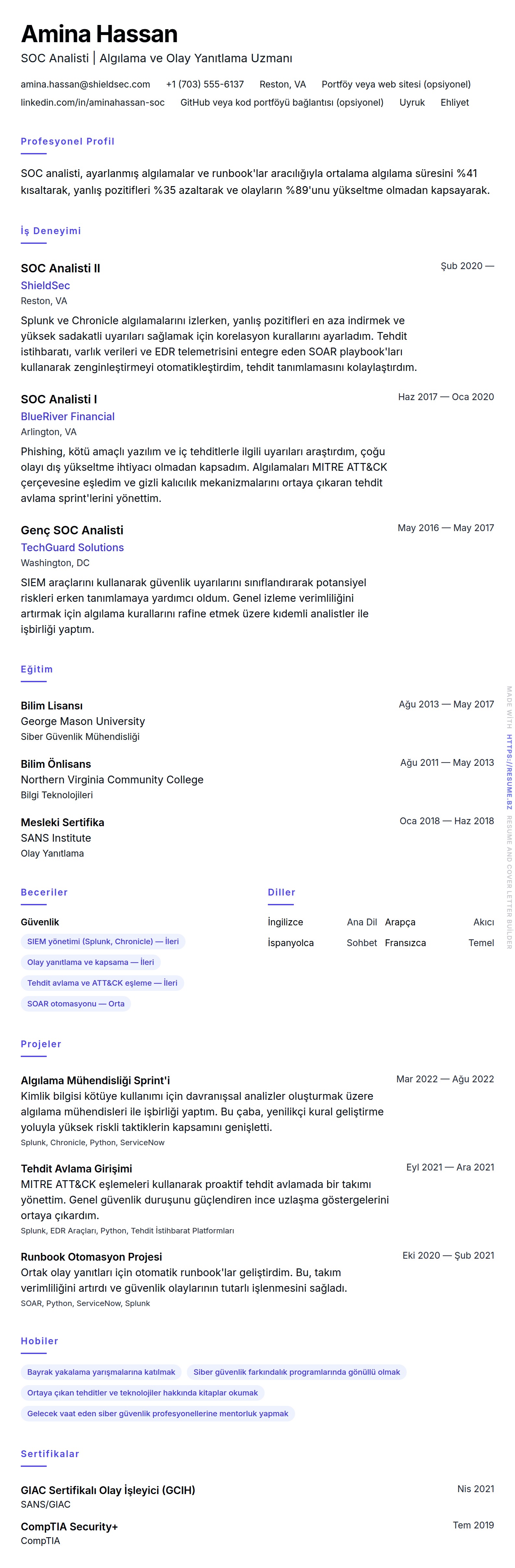This screenshot has width=515, height=1568.
Task: Click the Gelecek vaat eden mentorluk hobby tag
Action: [x=158, y=1413]
